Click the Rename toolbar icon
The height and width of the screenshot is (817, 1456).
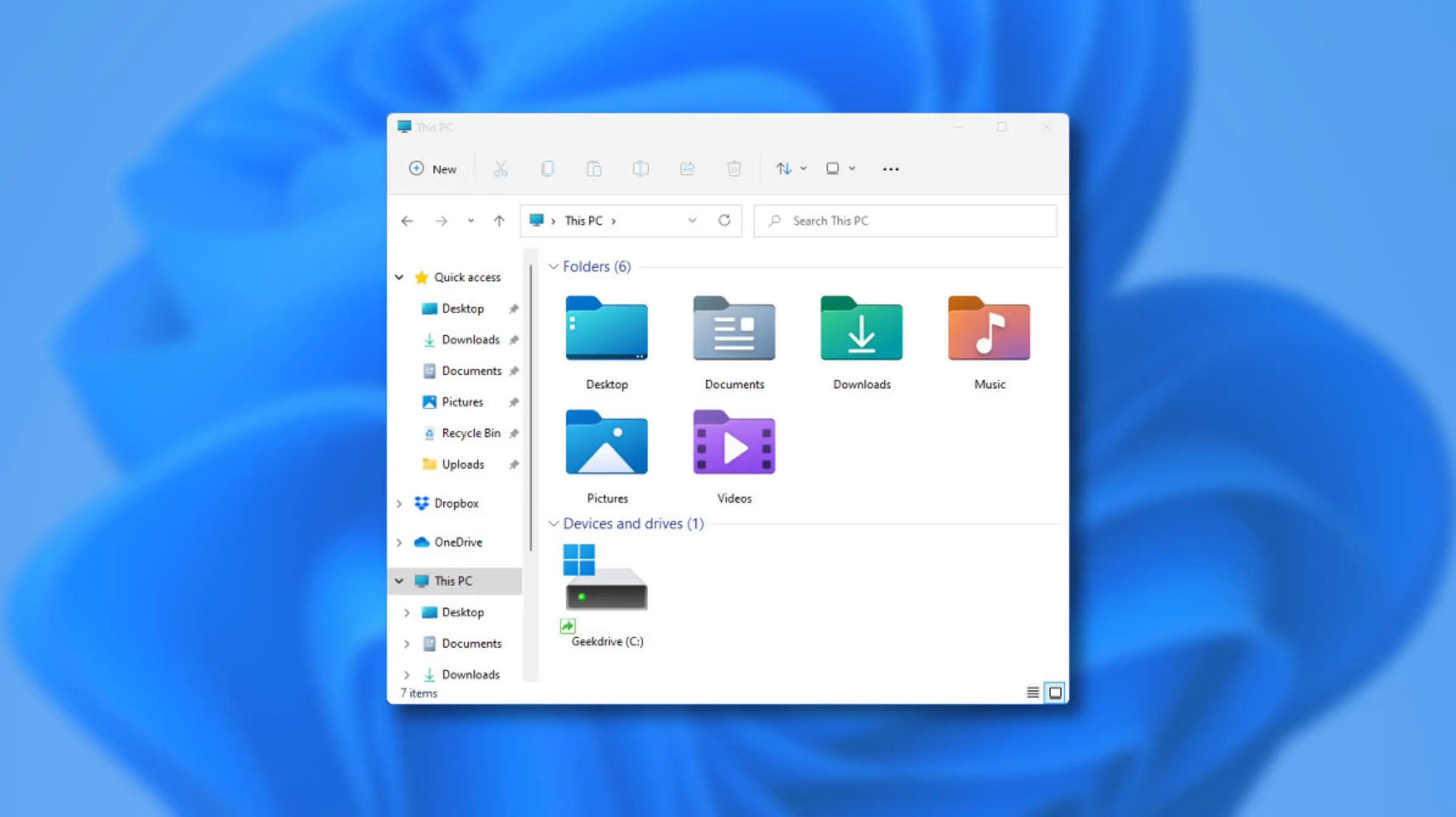click(x=640, y=168)
